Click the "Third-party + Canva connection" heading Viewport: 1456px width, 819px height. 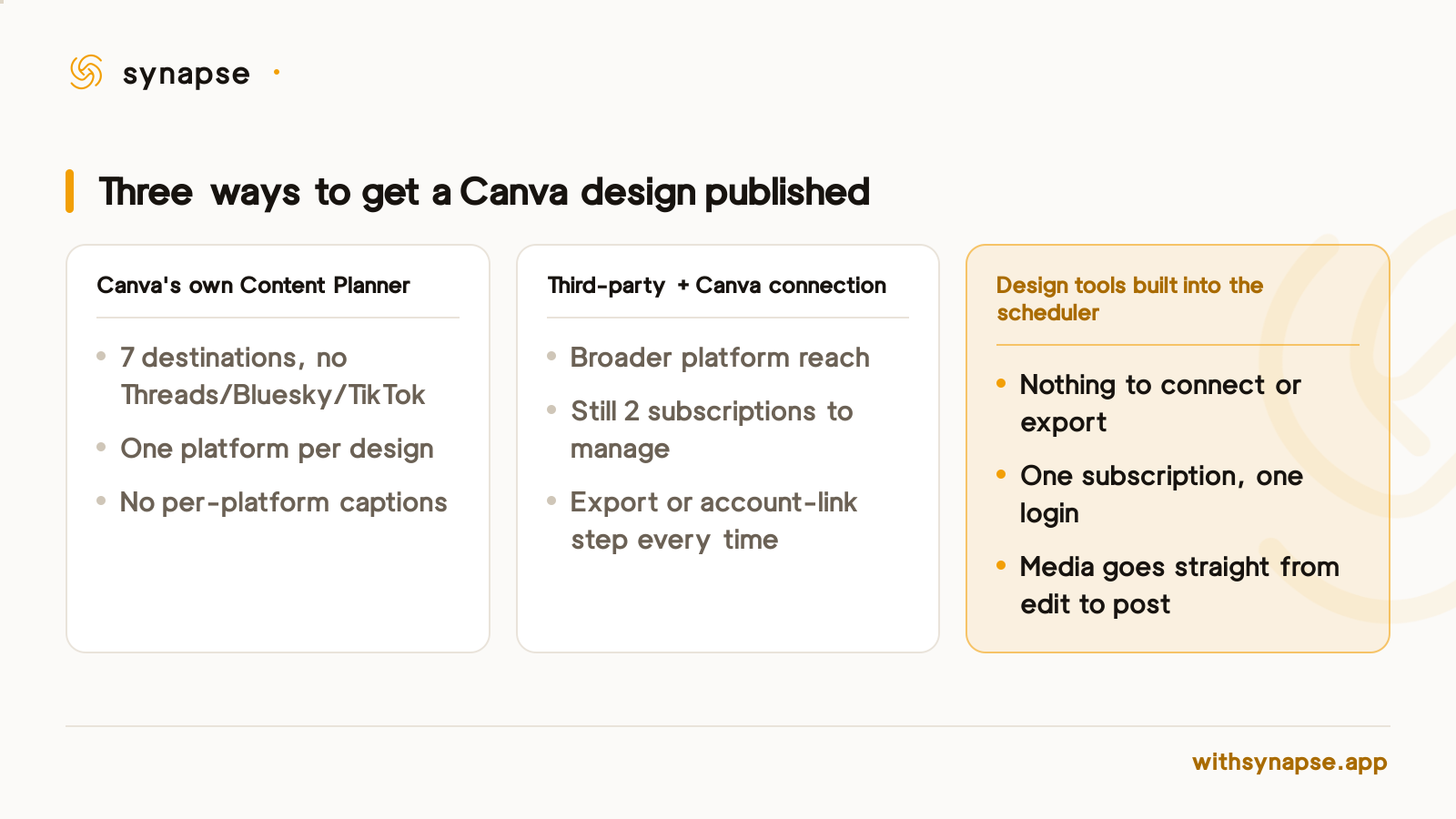pyautogui.click(x=716, y=286)
